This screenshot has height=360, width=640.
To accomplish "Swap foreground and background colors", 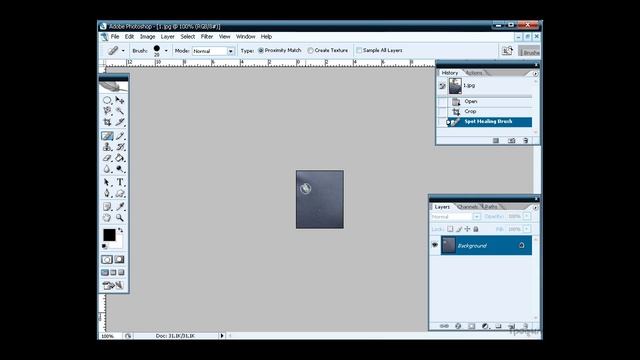I will point(120,230).
